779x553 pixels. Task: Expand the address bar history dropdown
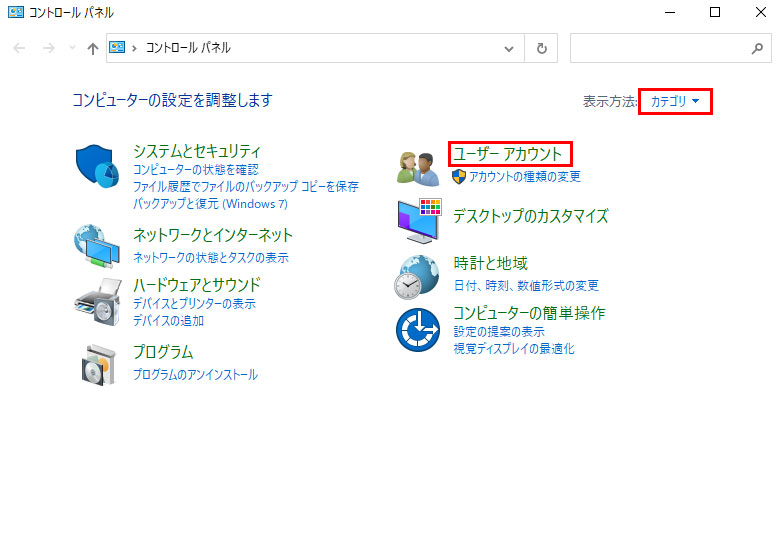509,48
